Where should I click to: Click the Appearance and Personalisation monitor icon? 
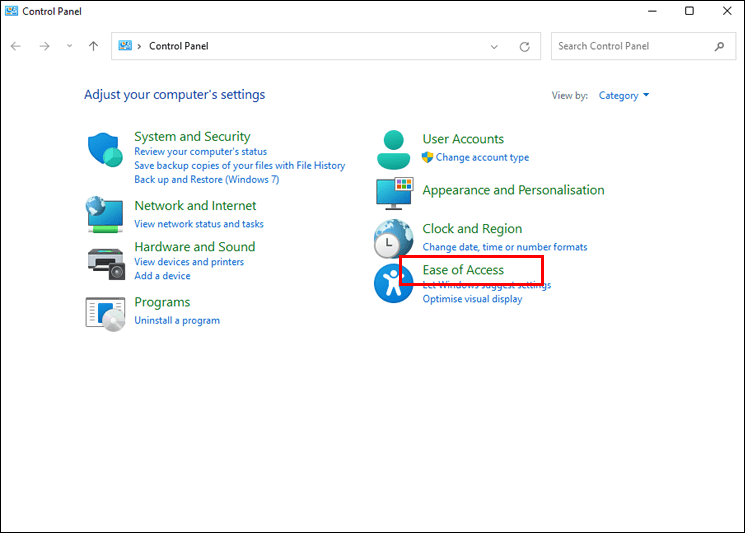coord(393,192)
